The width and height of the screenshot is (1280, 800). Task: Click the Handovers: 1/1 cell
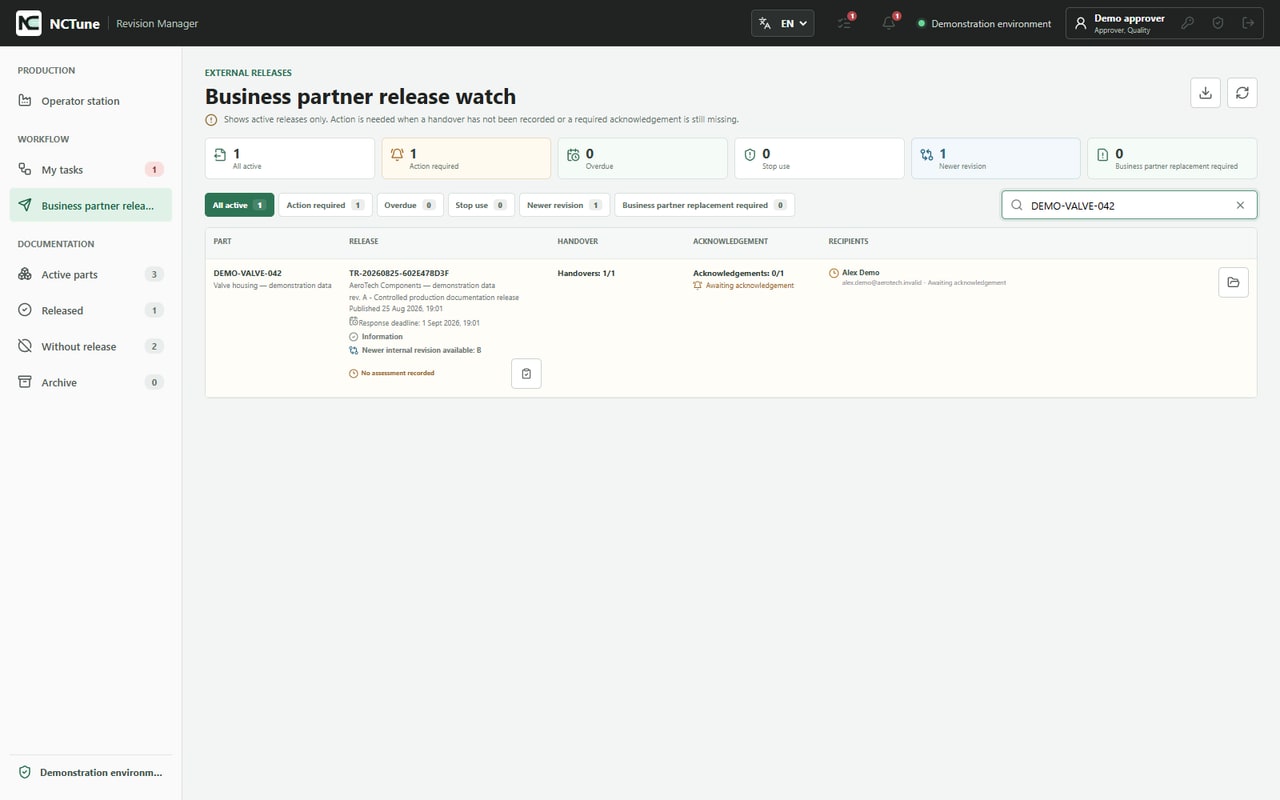pos(586,273)
